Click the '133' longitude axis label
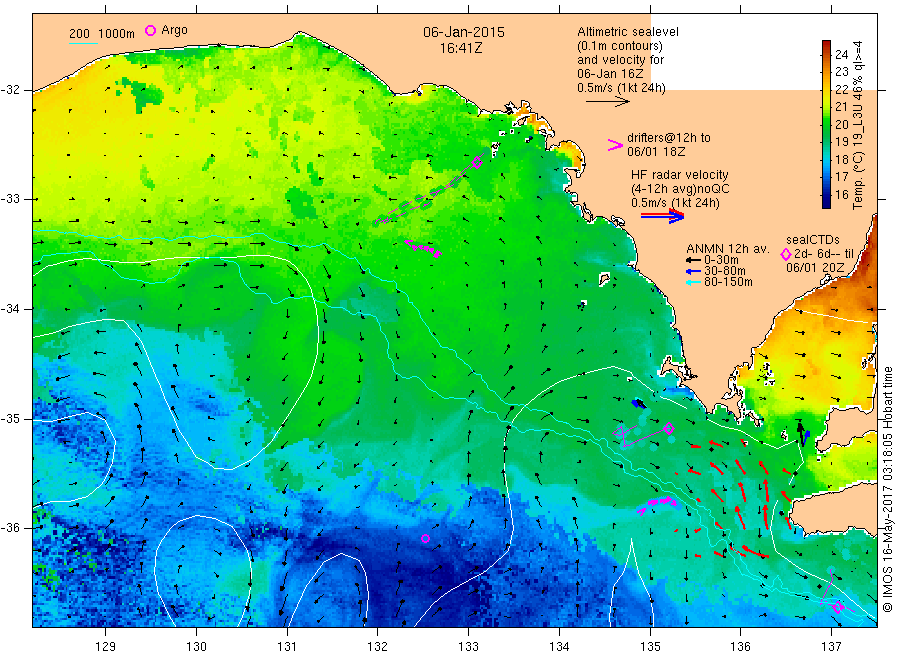The width and height of the screenshot is (900, 660). click(x=468, y=647)
